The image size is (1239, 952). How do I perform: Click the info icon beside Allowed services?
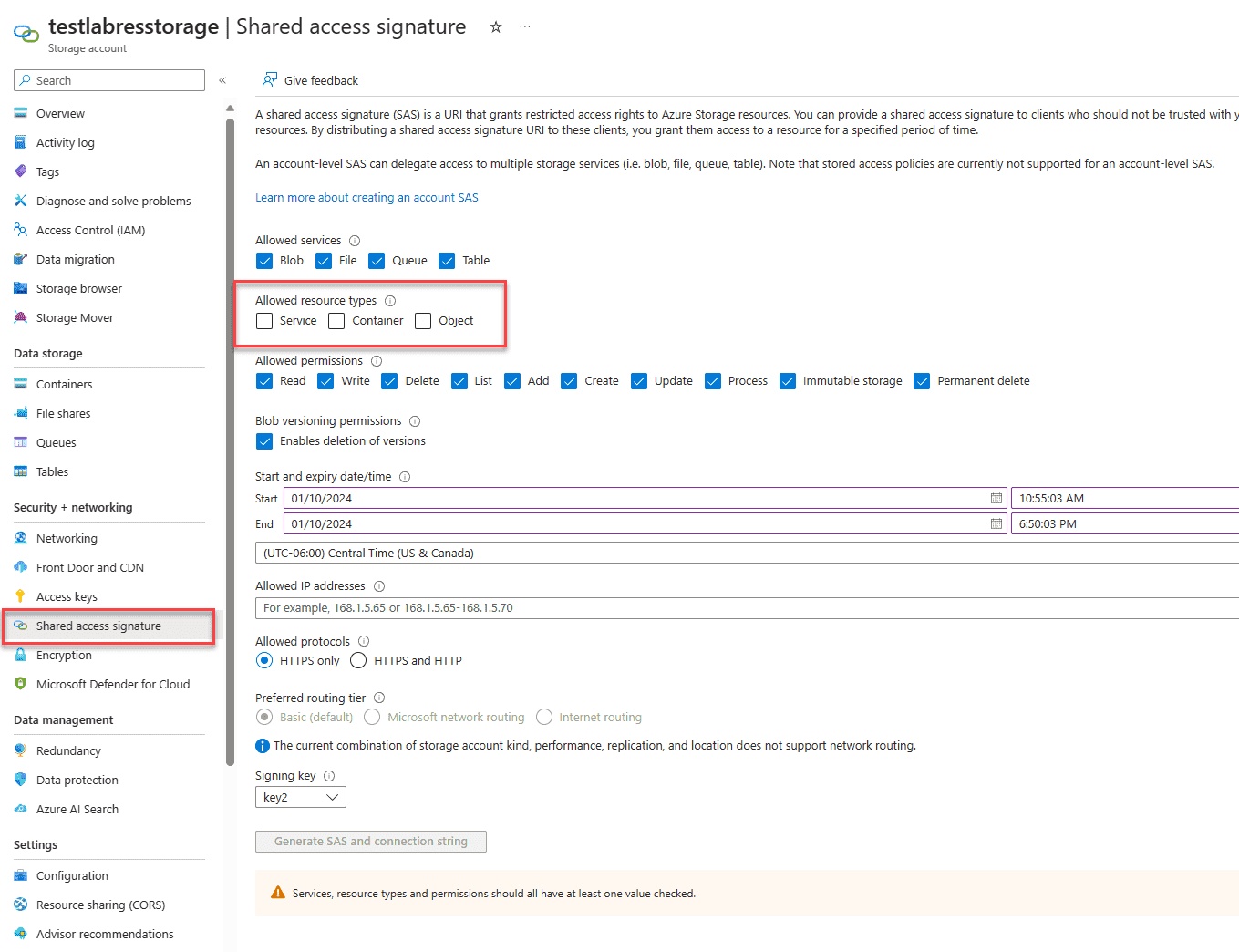point(355,241)
